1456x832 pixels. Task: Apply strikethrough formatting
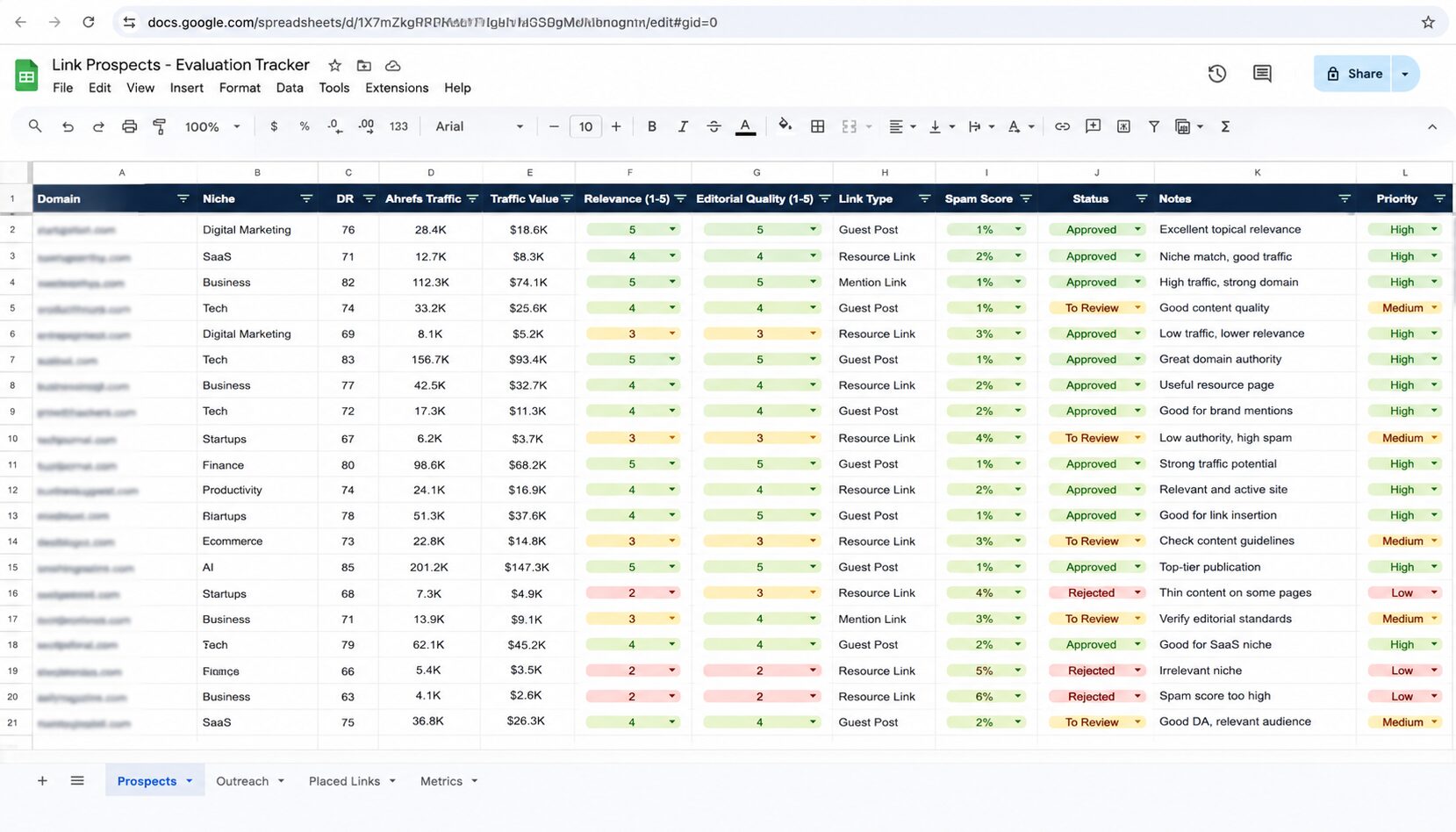[x=714, y=126]
